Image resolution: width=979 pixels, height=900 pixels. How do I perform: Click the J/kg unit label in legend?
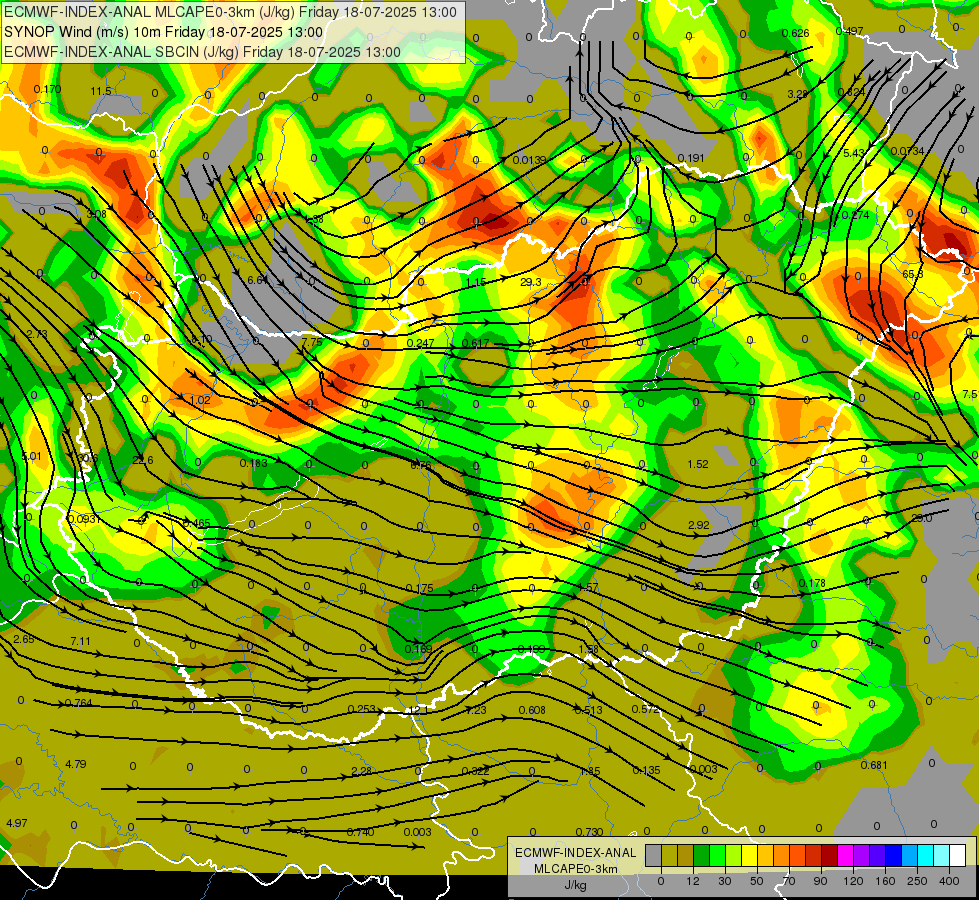pyautogui.click(x=575, y=885)
